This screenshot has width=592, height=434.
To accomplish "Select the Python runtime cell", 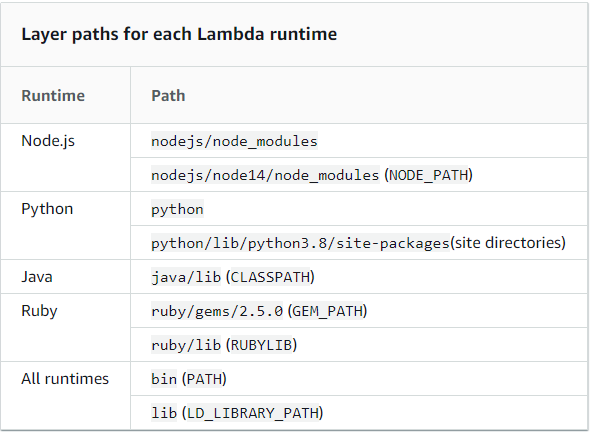I will tap(47, 209).
